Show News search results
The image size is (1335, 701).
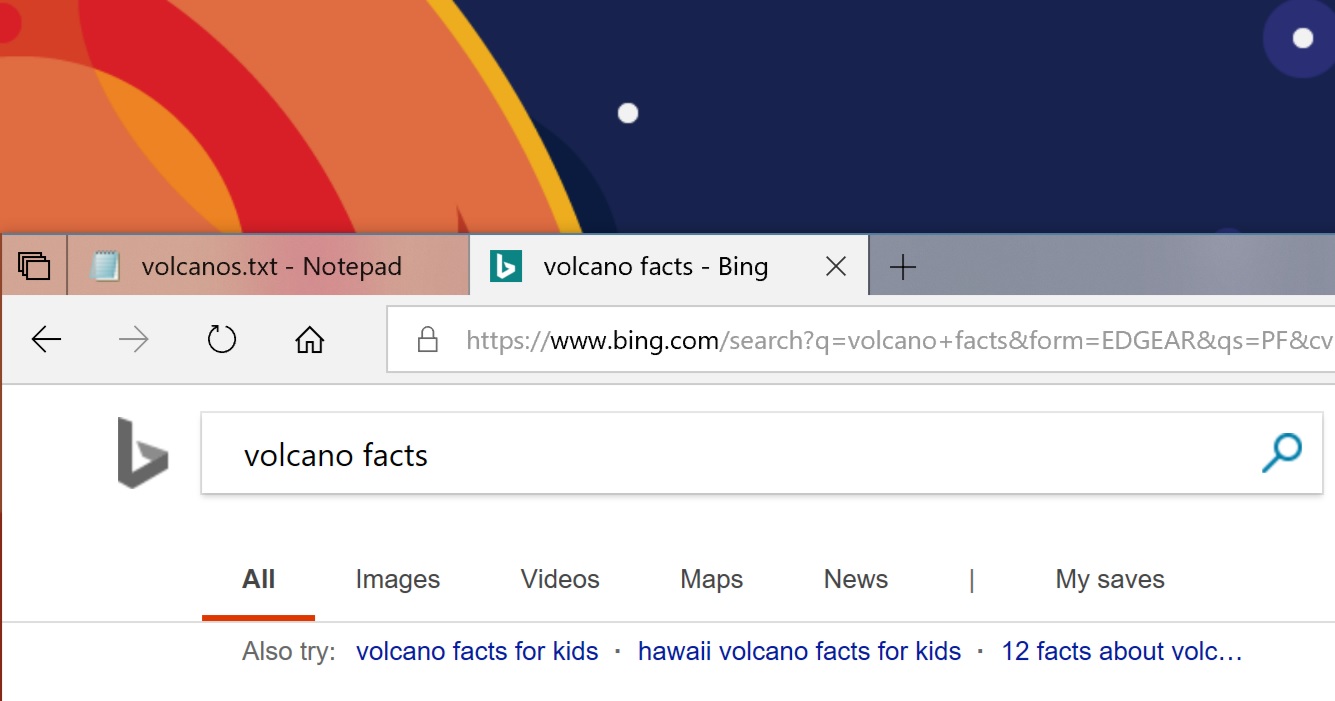(856, 579)
